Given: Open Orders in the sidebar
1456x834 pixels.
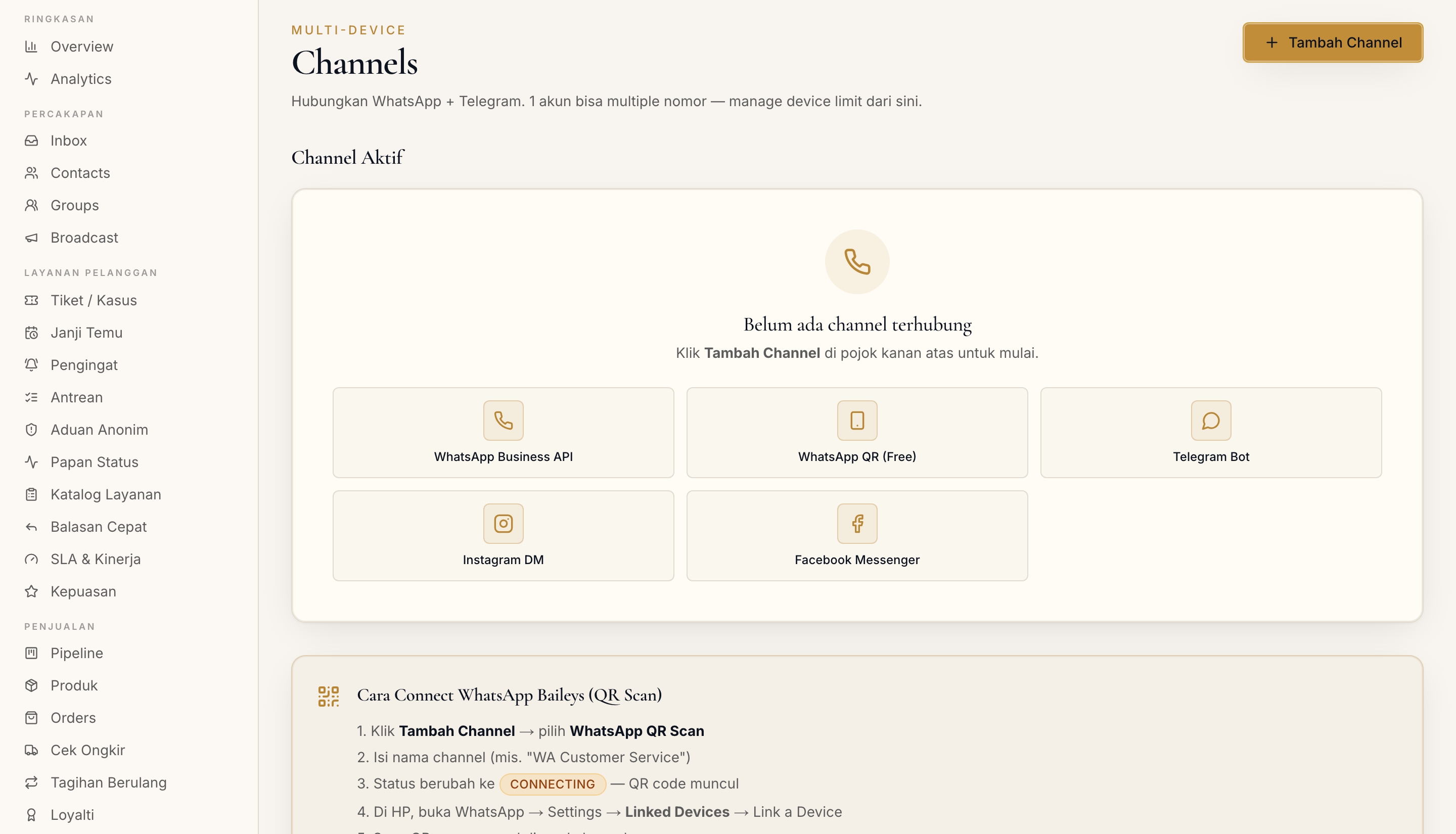Looking at the screenshot, I should (x=129, y=718).
